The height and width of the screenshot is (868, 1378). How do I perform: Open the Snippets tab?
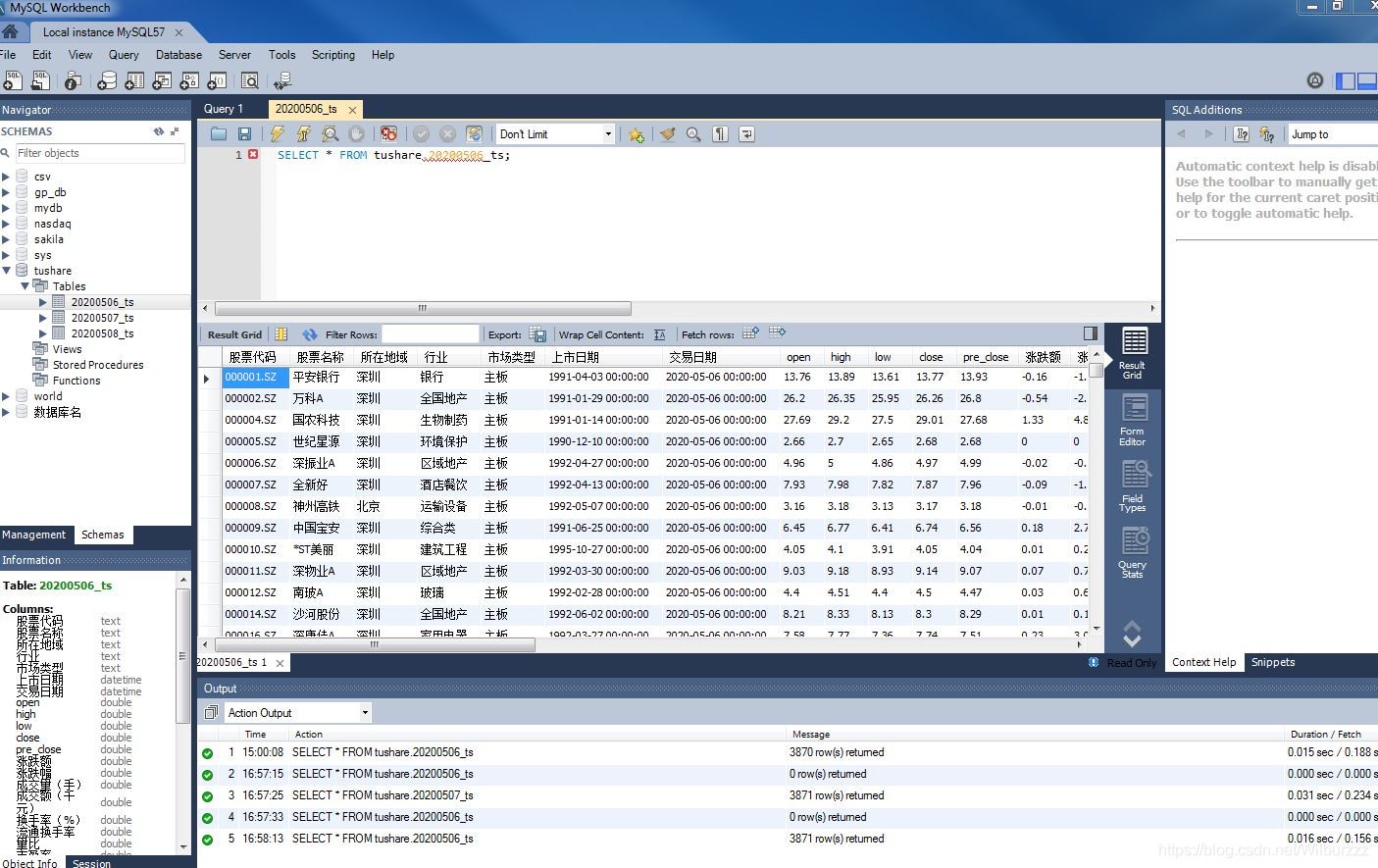[x=1273, y=662]
